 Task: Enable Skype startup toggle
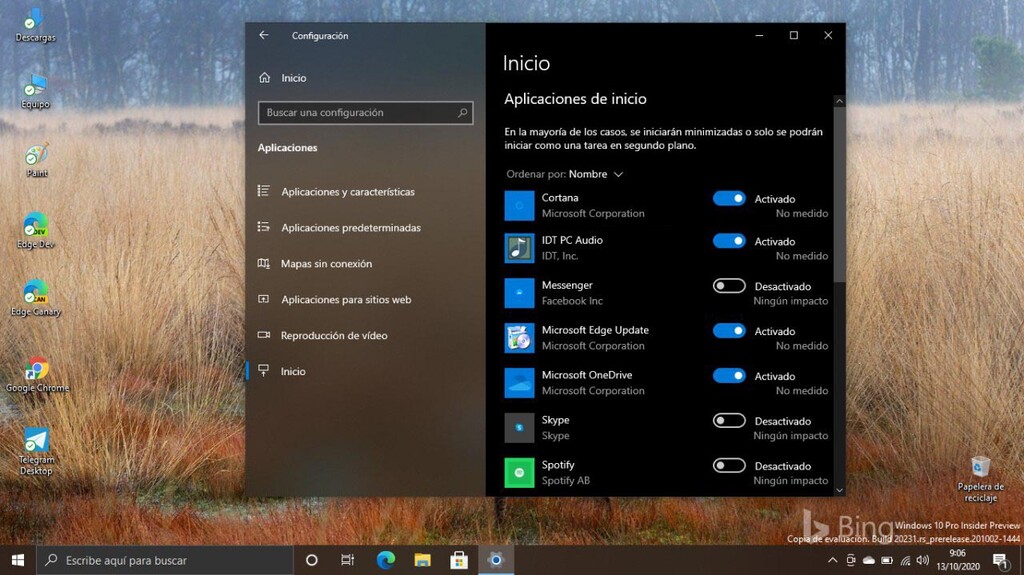729,420
